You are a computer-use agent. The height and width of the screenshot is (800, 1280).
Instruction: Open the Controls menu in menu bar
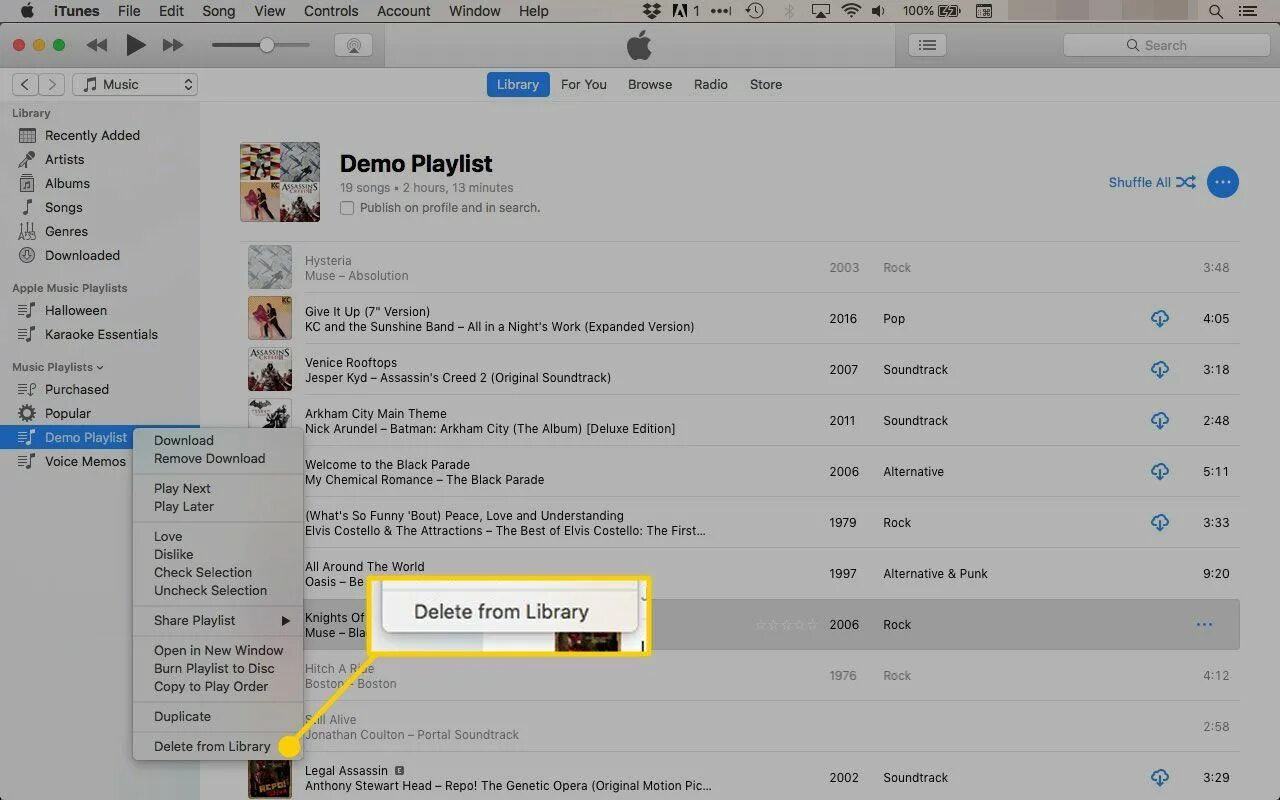tap(331, 11)
